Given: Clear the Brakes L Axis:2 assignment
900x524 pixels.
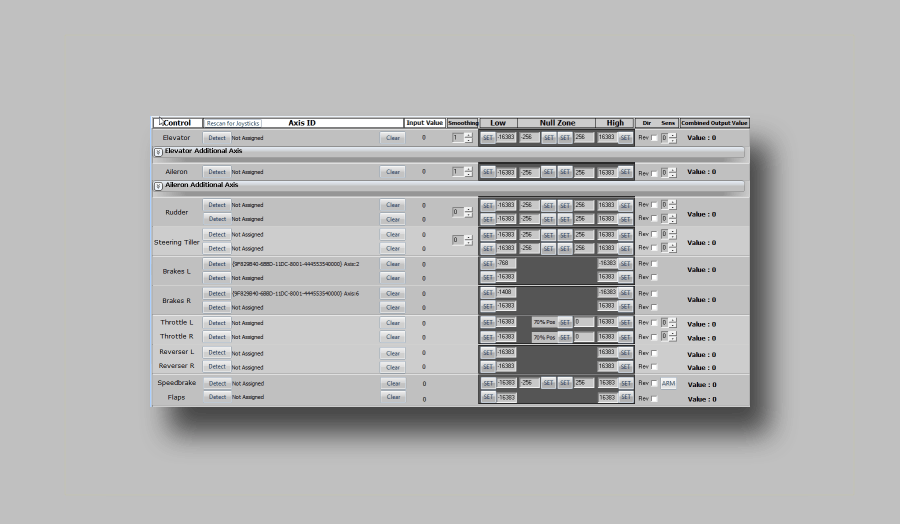Looking at the screenshot, I should [x=393, y=264].
